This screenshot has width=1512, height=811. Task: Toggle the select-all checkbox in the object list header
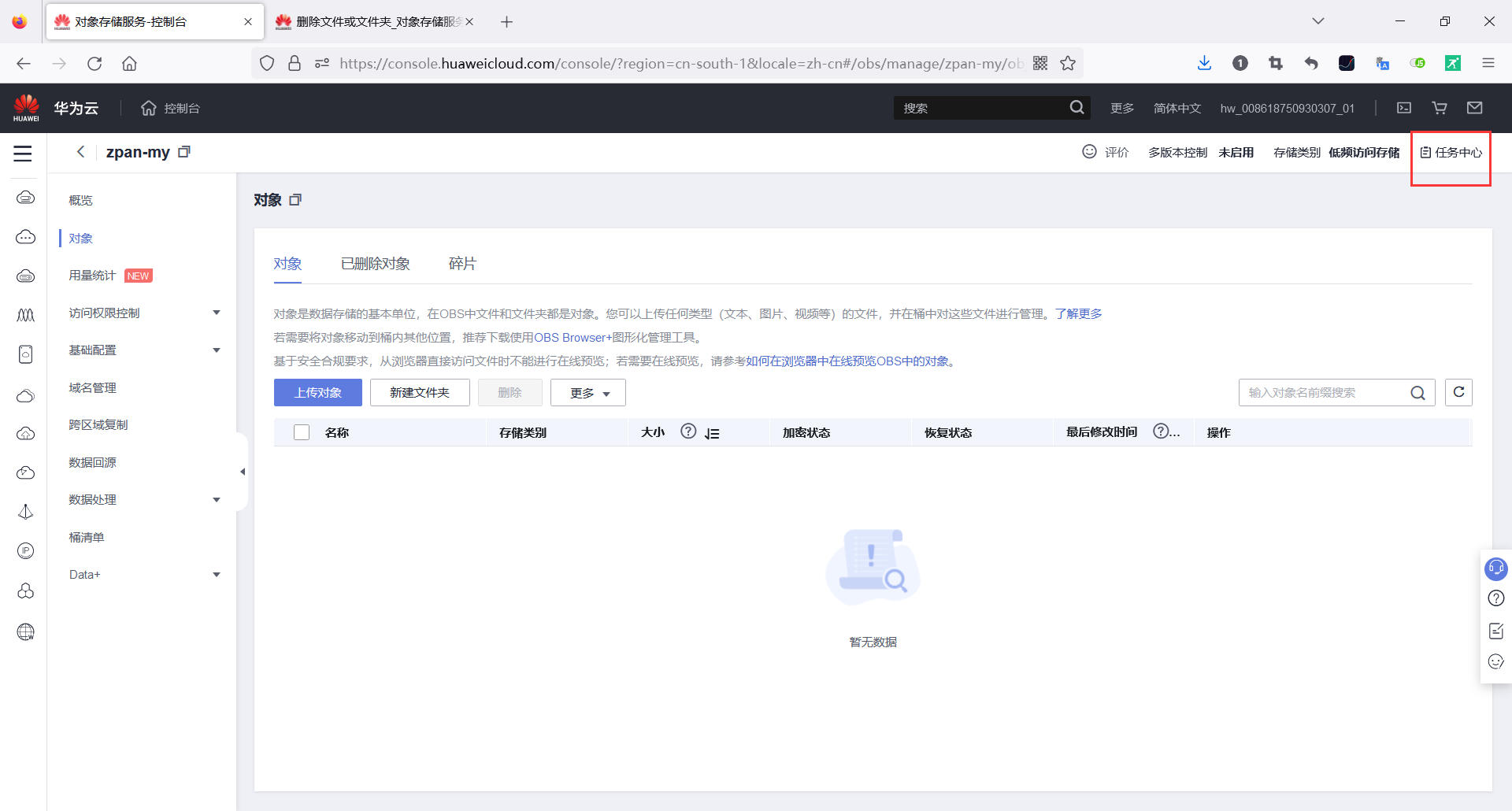pyautogui.click(x=302, y=432)
